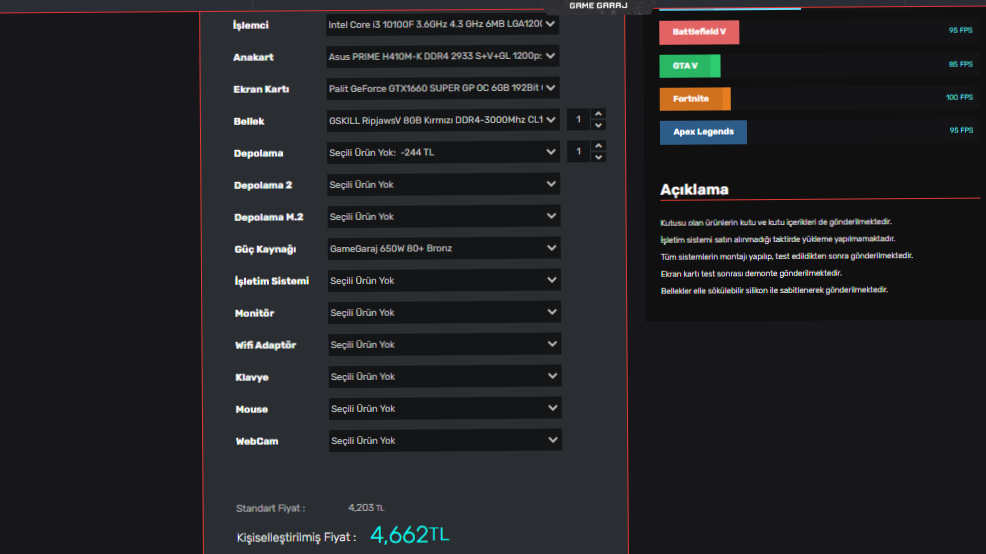Screen dimensions: 986x554
Task: Click the GTA V FPS bar
Action: [x=689, y=66]
